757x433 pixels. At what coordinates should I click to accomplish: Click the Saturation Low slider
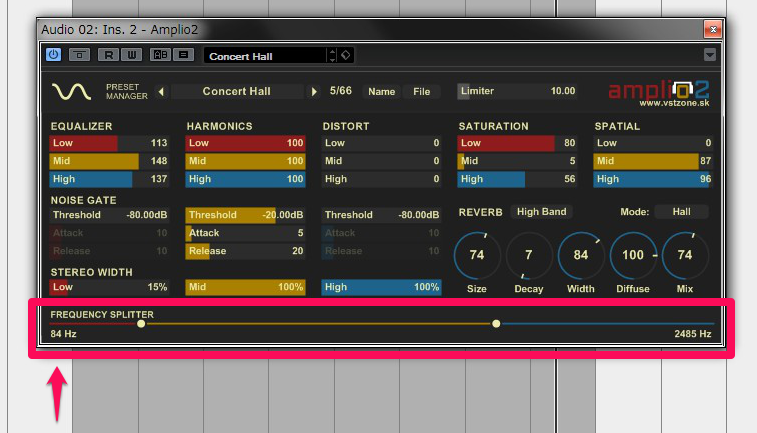(517, 143)
